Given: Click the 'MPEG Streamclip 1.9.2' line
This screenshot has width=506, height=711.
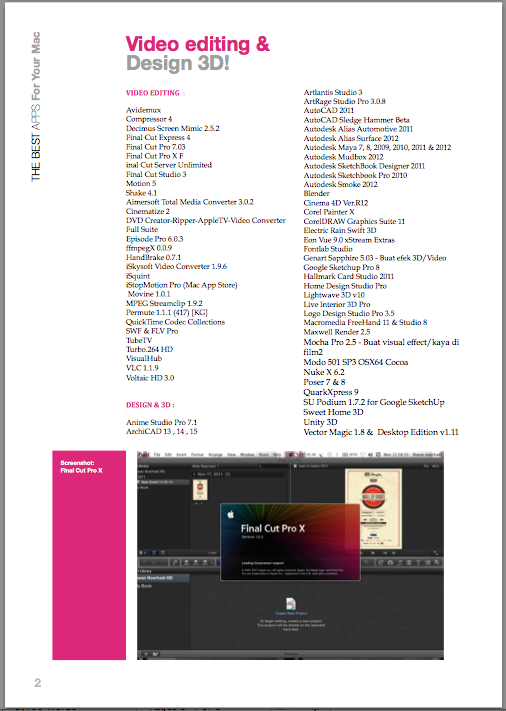Looking at the screenshot, I should pos(164,303).
